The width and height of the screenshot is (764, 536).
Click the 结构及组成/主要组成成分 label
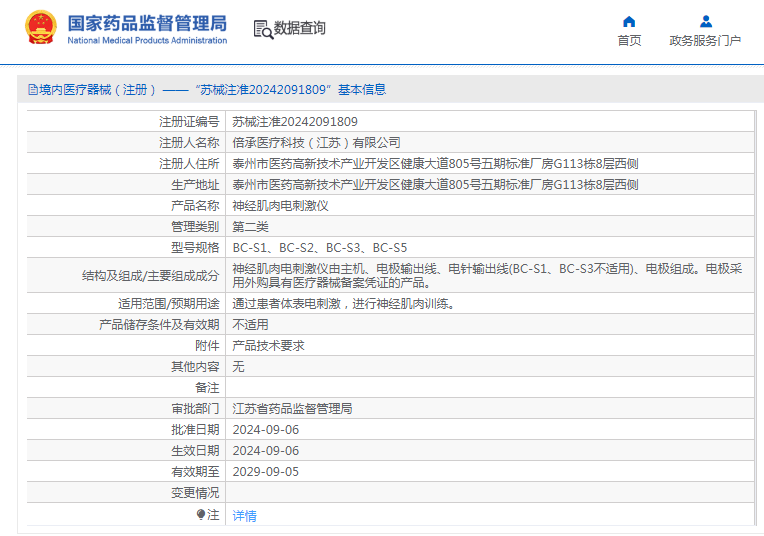(x=151, y=276)
